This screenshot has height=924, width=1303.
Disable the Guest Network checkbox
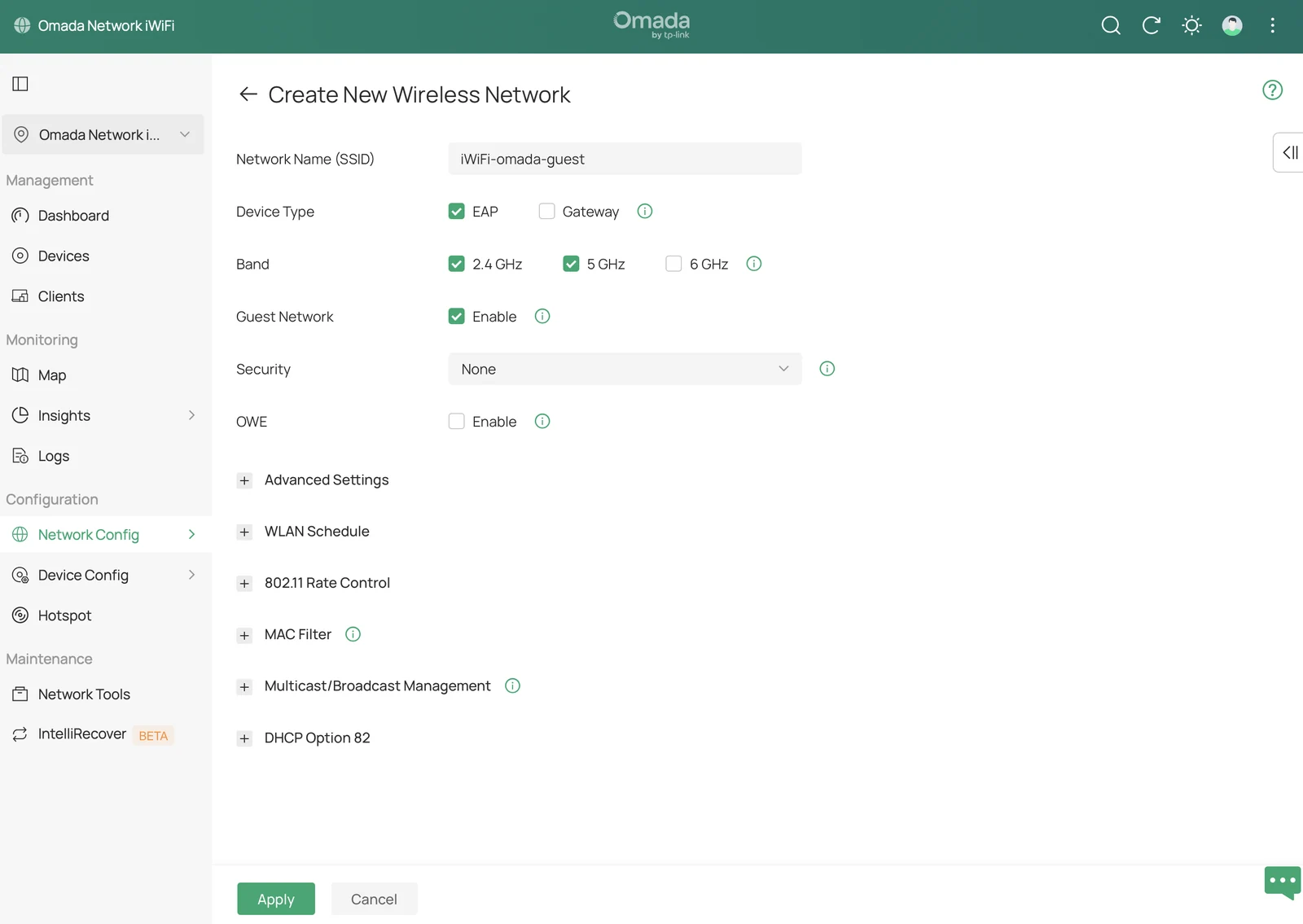pos(456,317)
